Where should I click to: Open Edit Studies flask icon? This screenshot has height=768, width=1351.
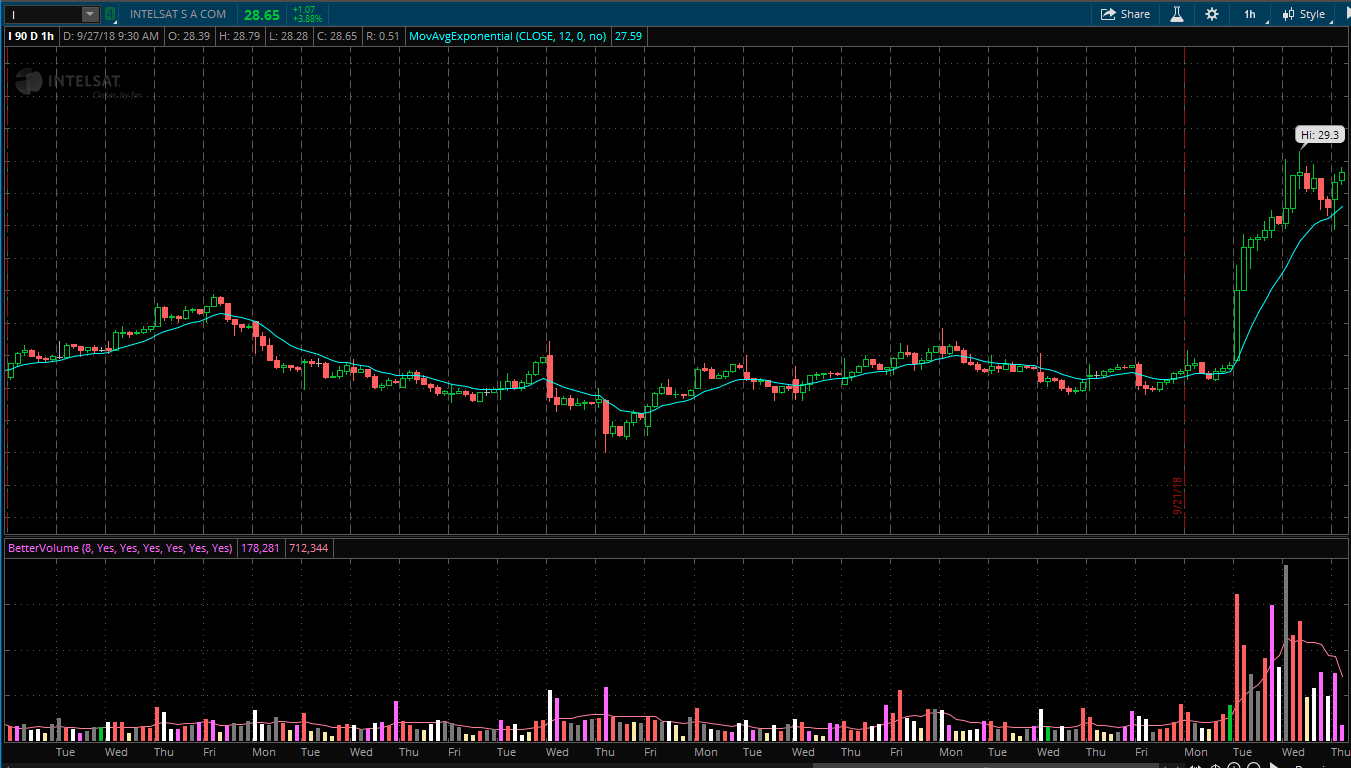click(1177, 14)
